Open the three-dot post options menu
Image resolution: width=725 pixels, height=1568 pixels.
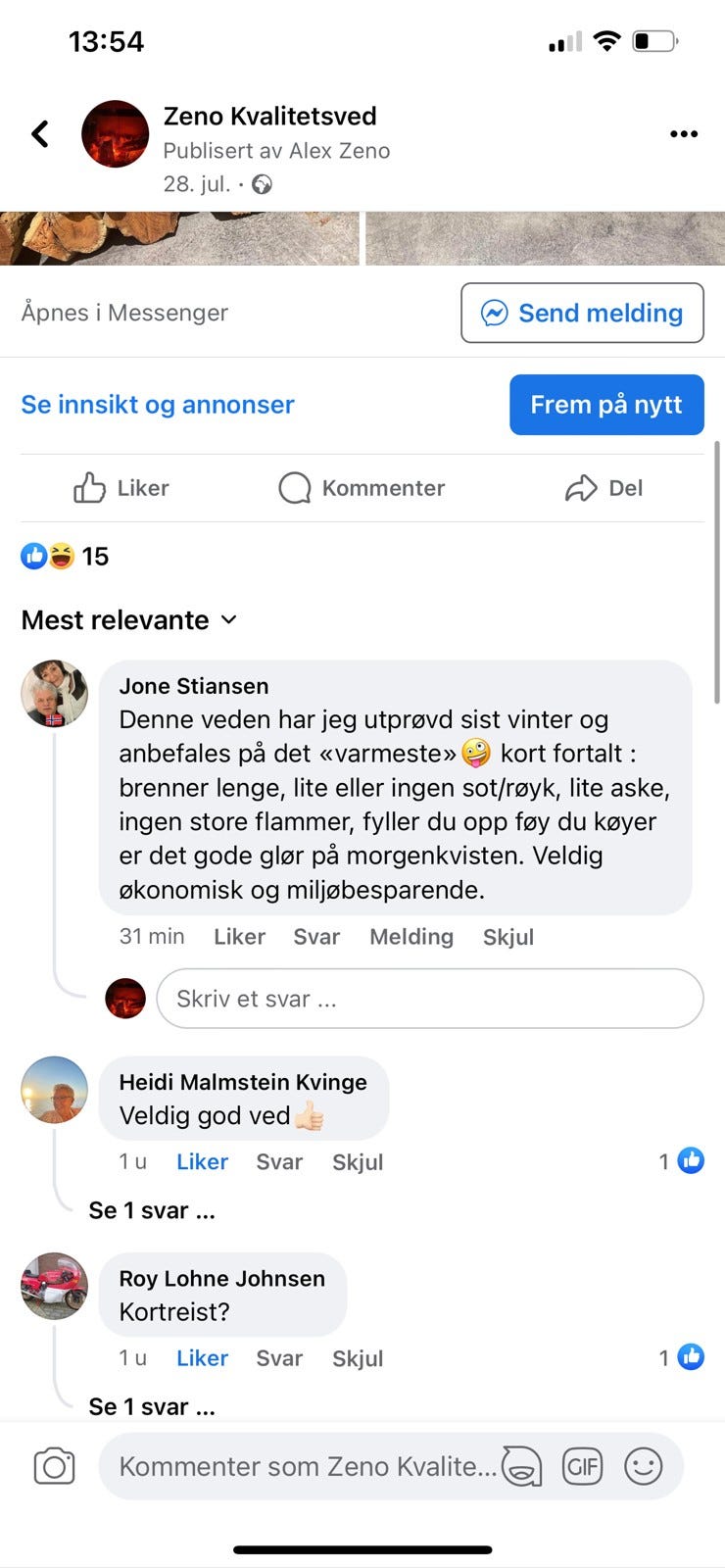(683, 134)
